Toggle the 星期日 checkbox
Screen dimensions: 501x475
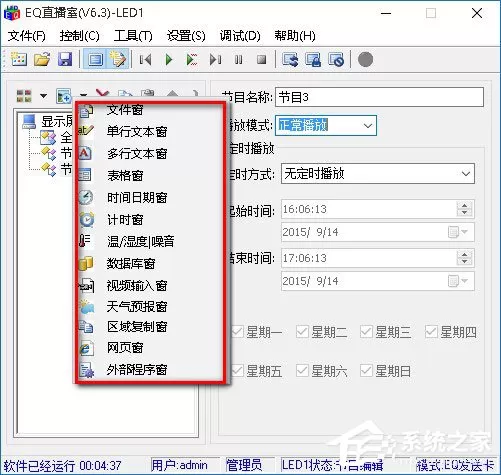[x=366, y=371]
